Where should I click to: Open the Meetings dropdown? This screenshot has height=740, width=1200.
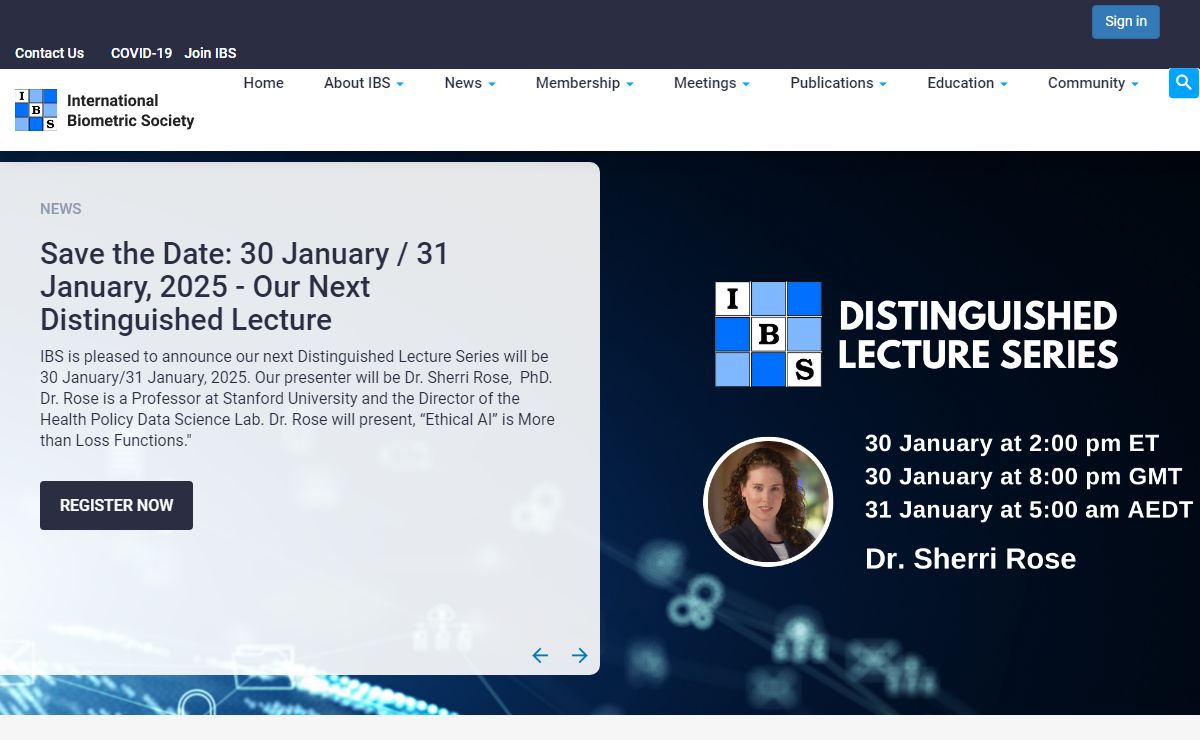tap(711, 83)
